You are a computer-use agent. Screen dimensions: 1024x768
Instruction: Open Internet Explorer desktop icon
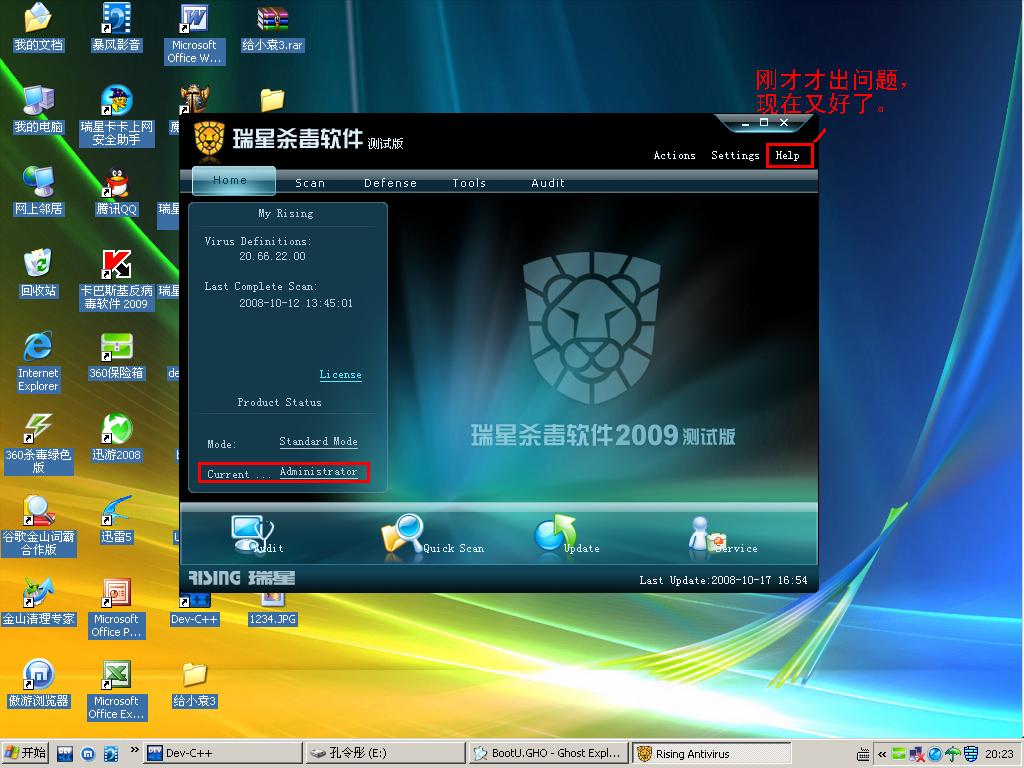click(38, 362)
